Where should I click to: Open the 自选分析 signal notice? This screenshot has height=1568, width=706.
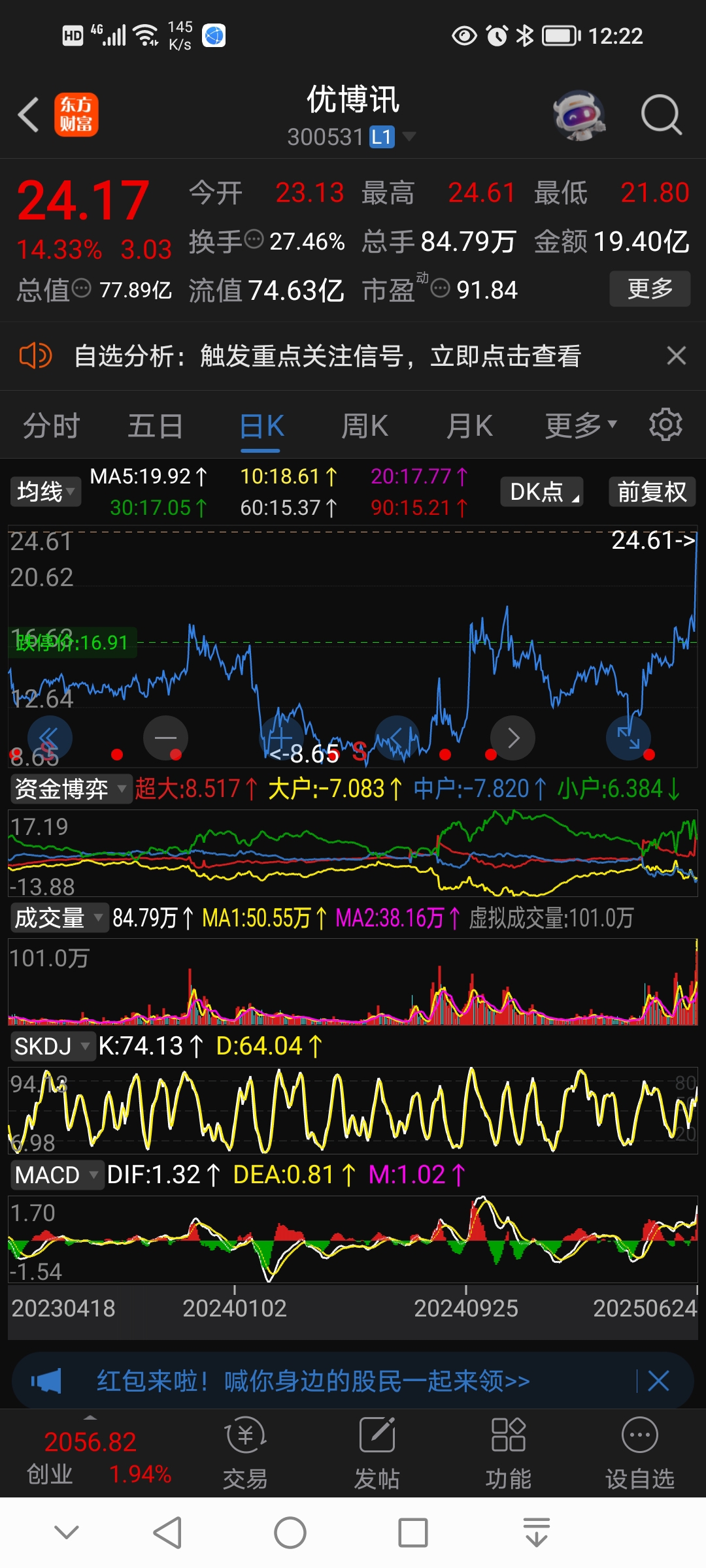[328, 356]
